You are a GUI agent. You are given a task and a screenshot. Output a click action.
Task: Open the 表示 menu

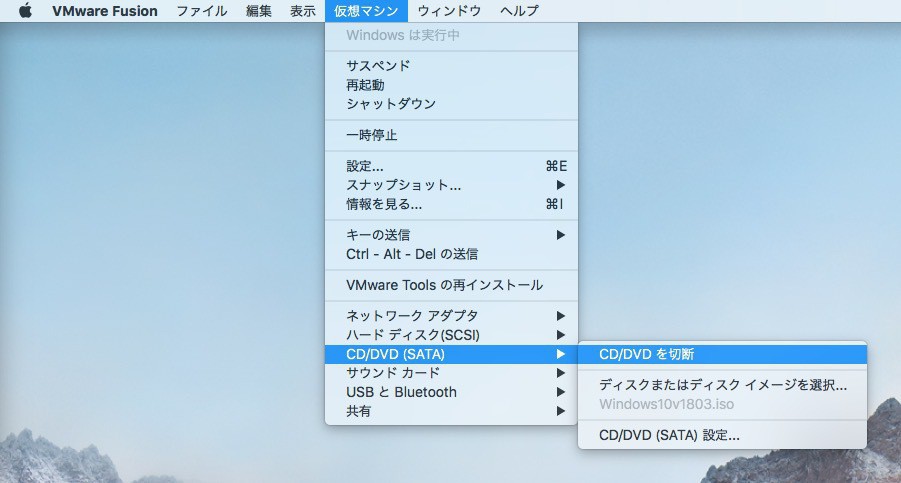coord(303,11)
